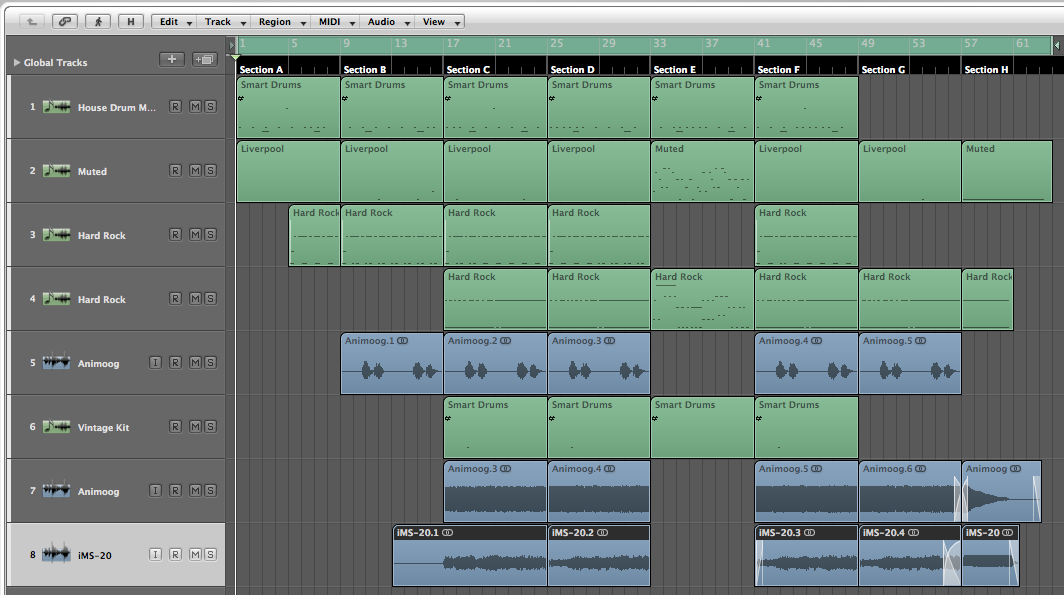
Task: Click the iMS-20 track waveform icon
Action: point(56,554)
